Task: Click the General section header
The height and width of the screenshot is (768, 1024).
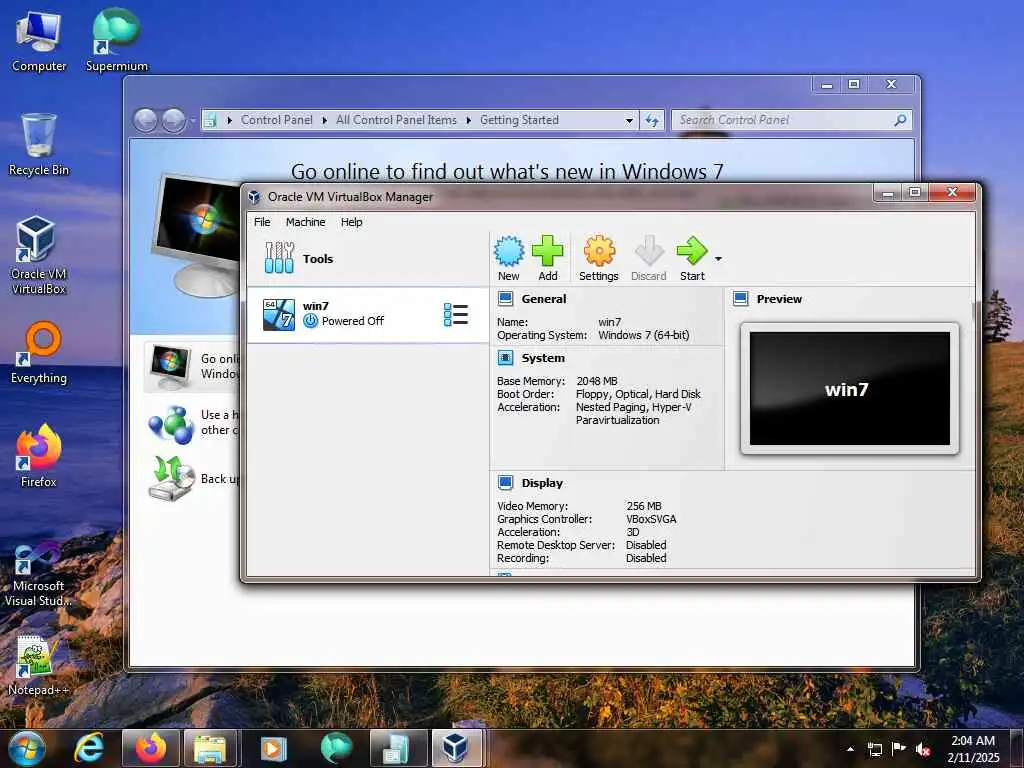Action: [544, 299]
